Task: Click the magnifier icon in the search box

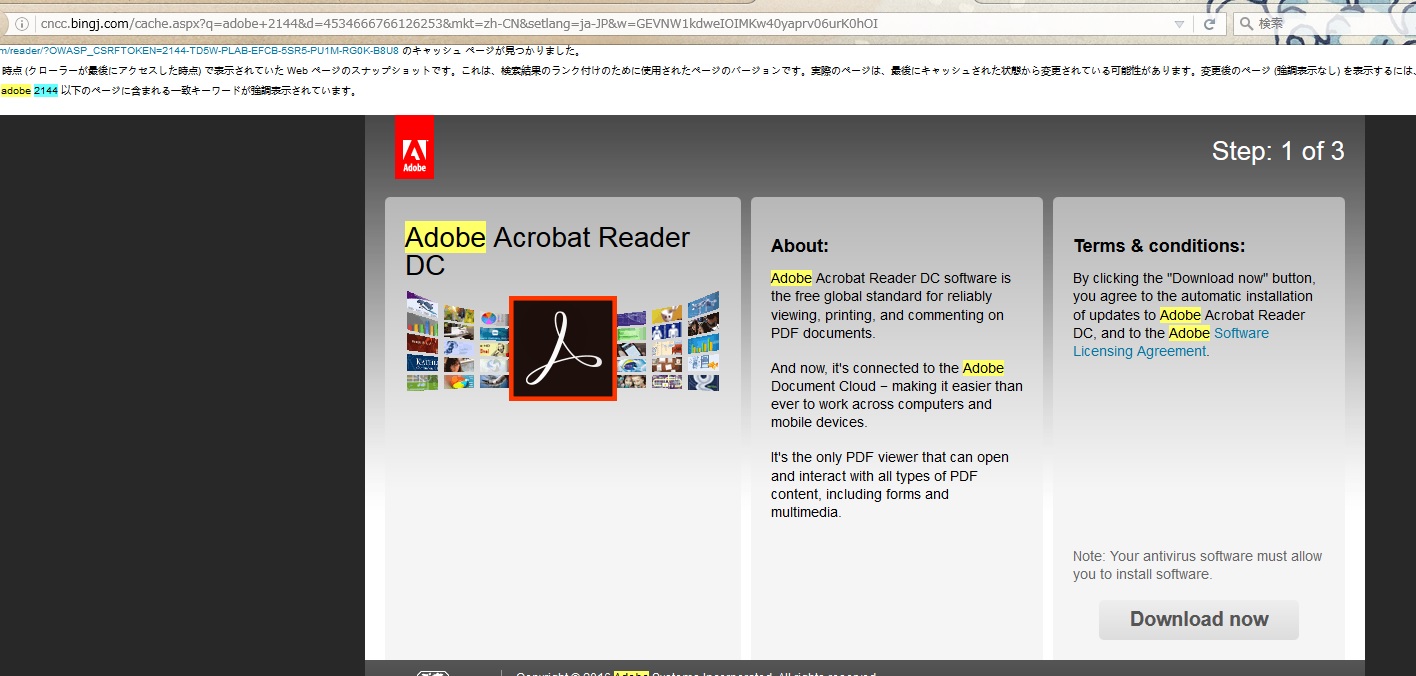Action: point(1246,24)
